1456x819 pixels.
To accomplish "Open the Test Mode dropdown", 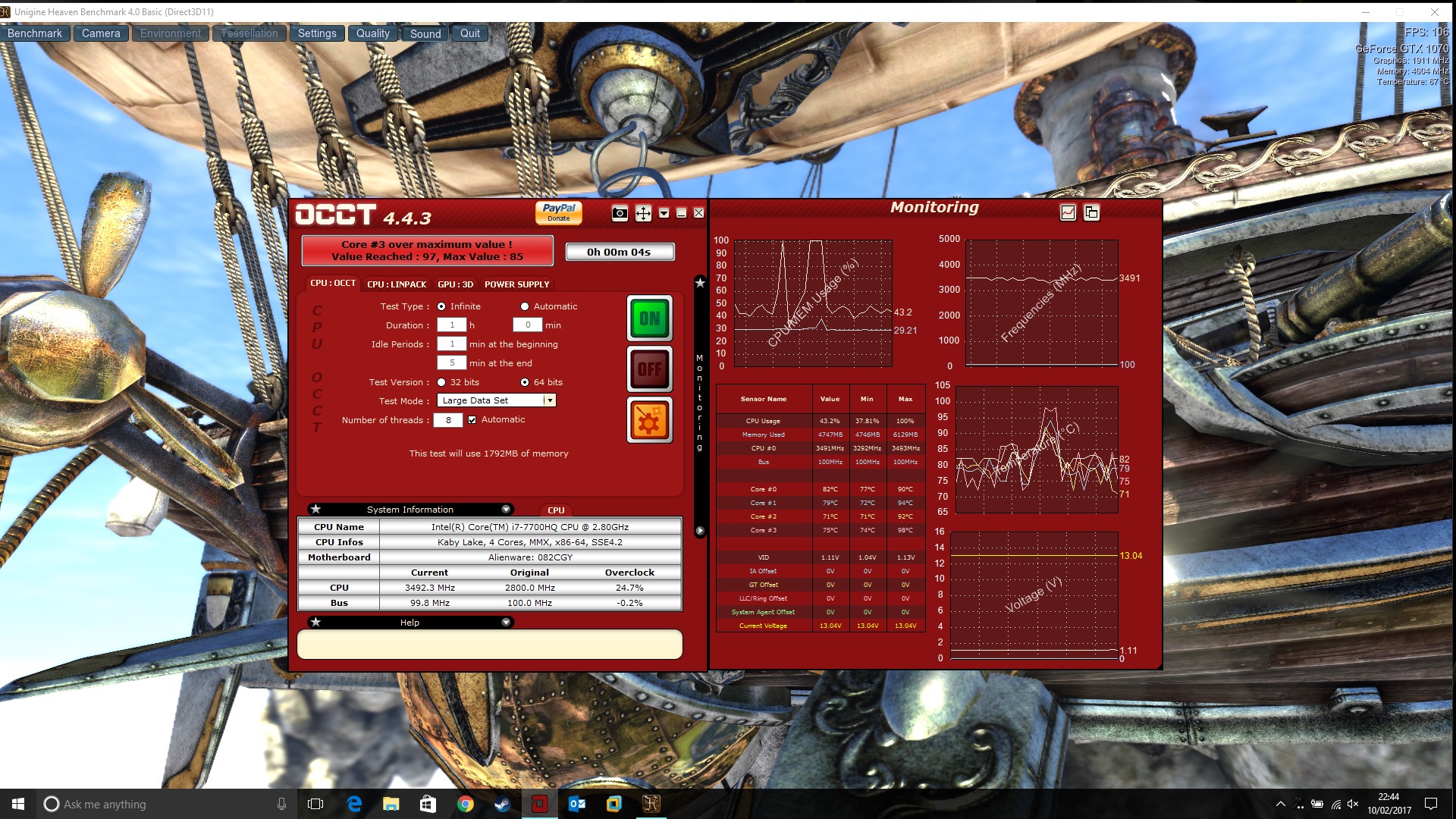I will click(x=550, y=400).
